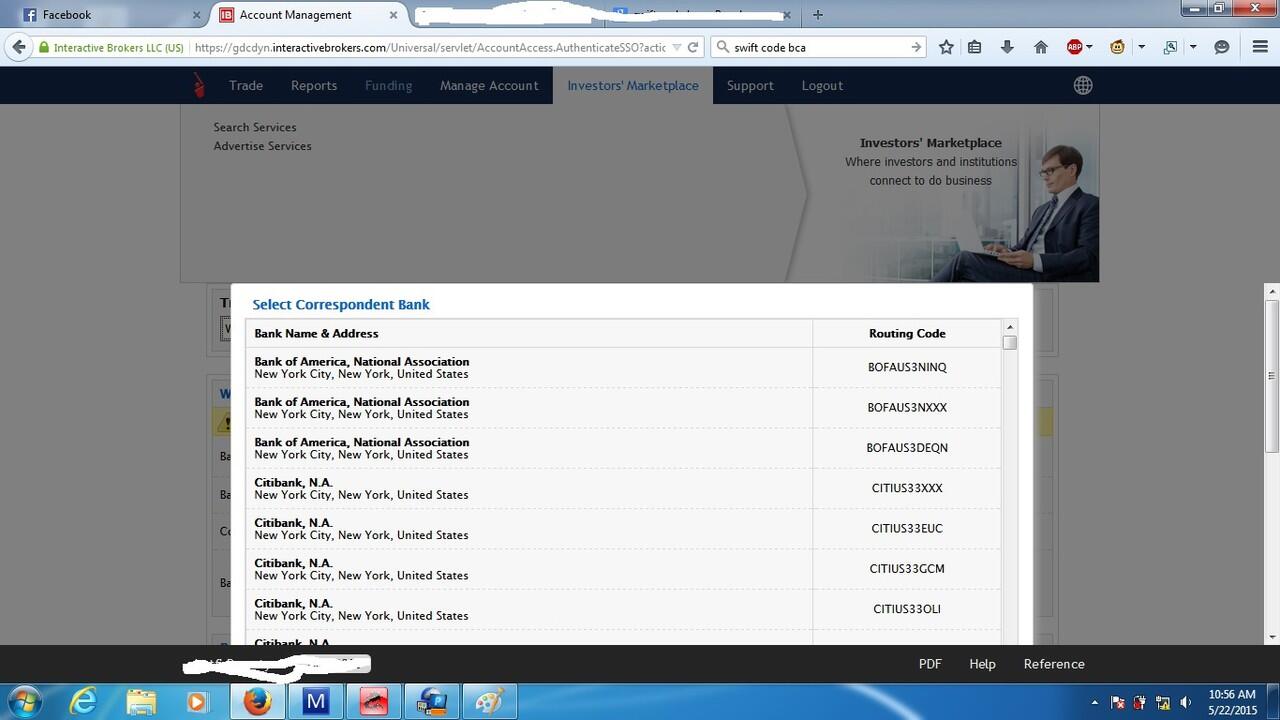Click the address bar URL field
Screen dimensions: 1280x720
point(430,47)
